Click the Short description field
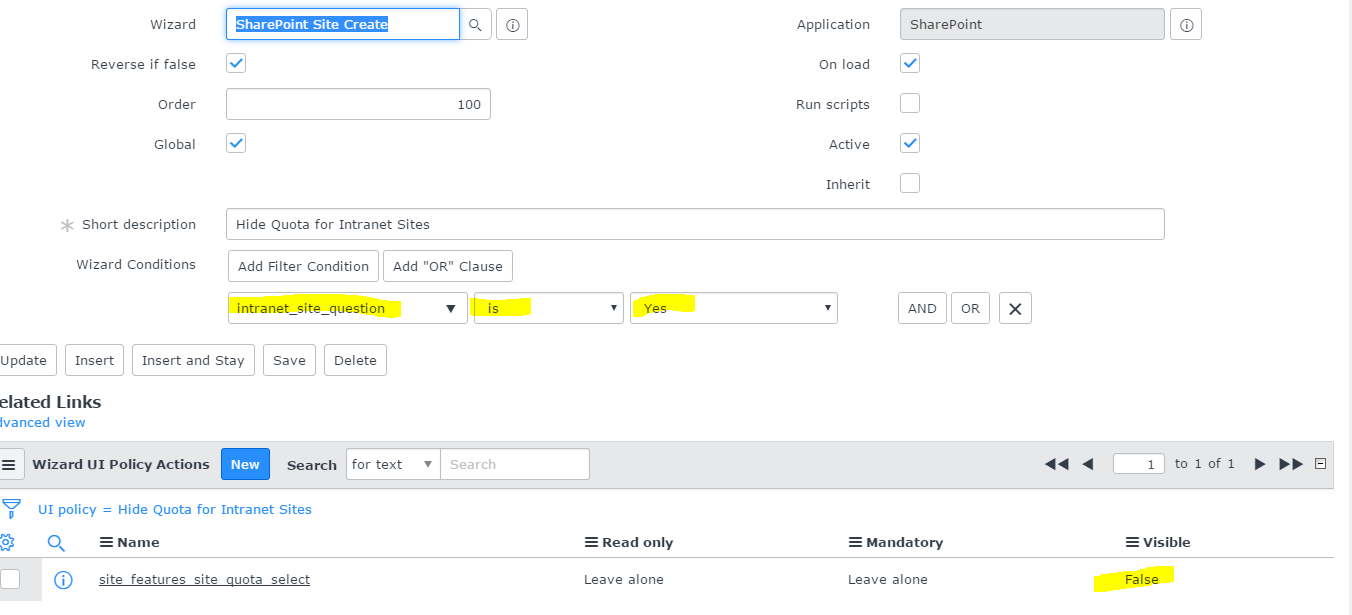This screenshot has height=615, width=1352. (695, 224)
